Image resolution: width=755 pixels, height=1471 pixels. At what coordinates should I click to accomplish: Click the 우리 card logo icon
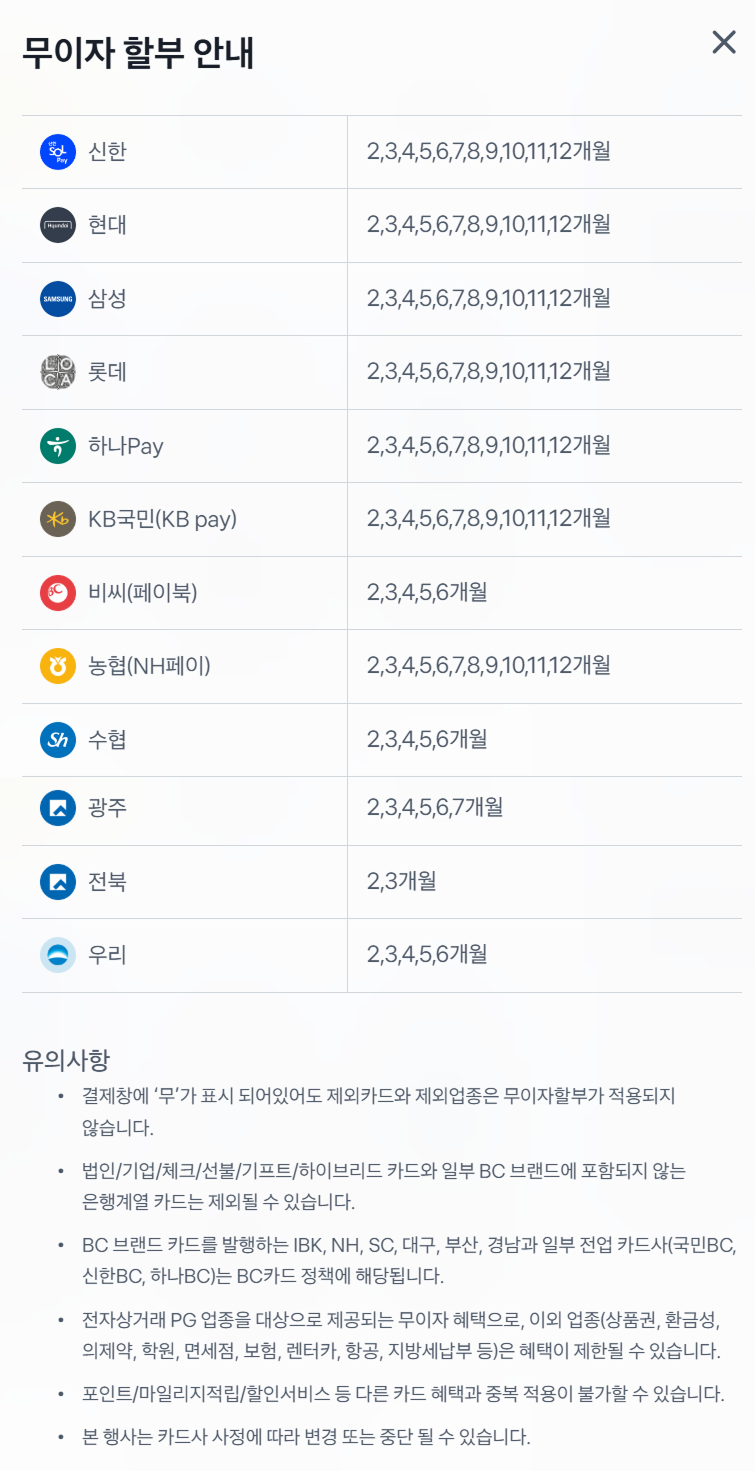coord(58,955)
